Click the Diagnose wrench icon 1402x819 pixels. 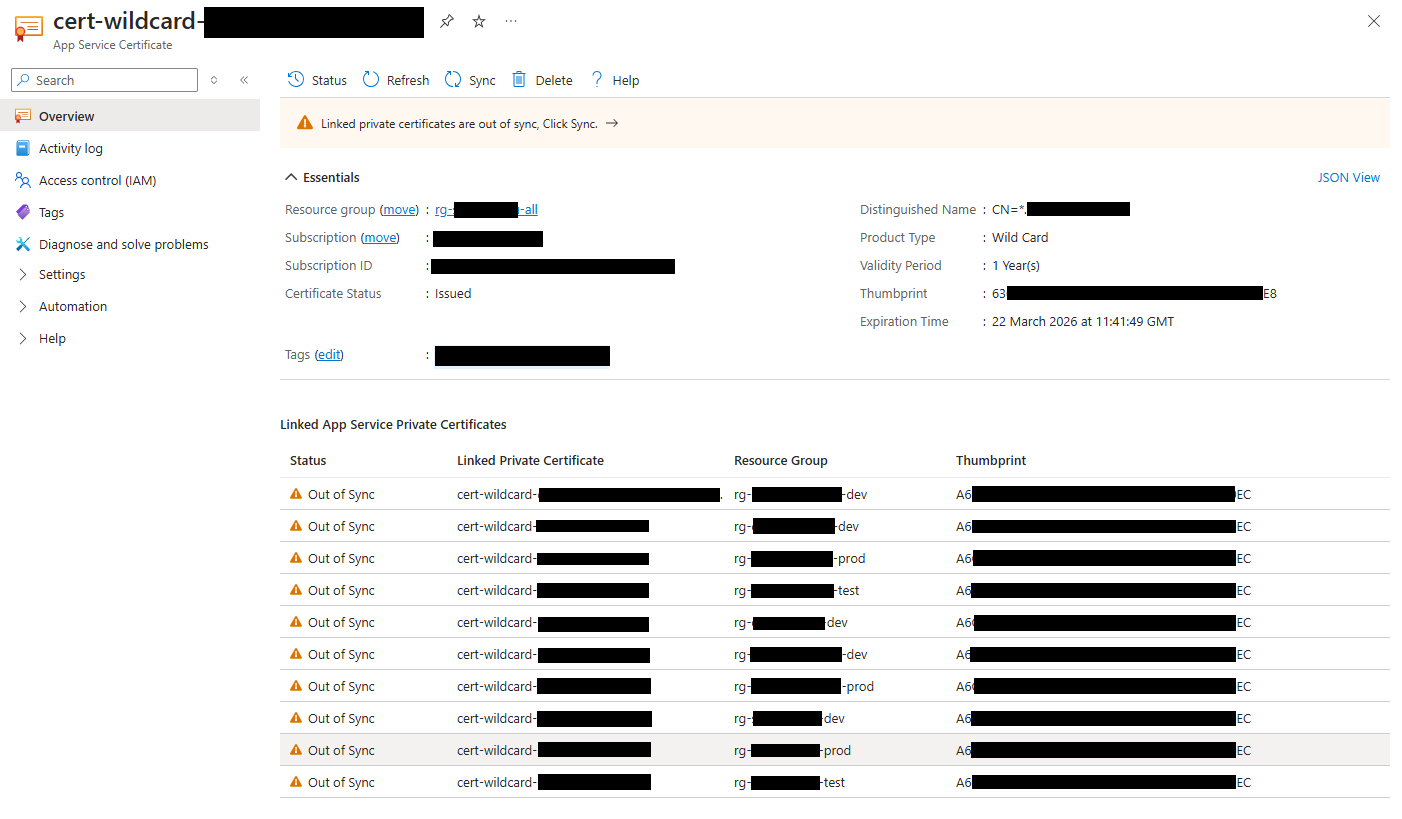coord(23,244)
